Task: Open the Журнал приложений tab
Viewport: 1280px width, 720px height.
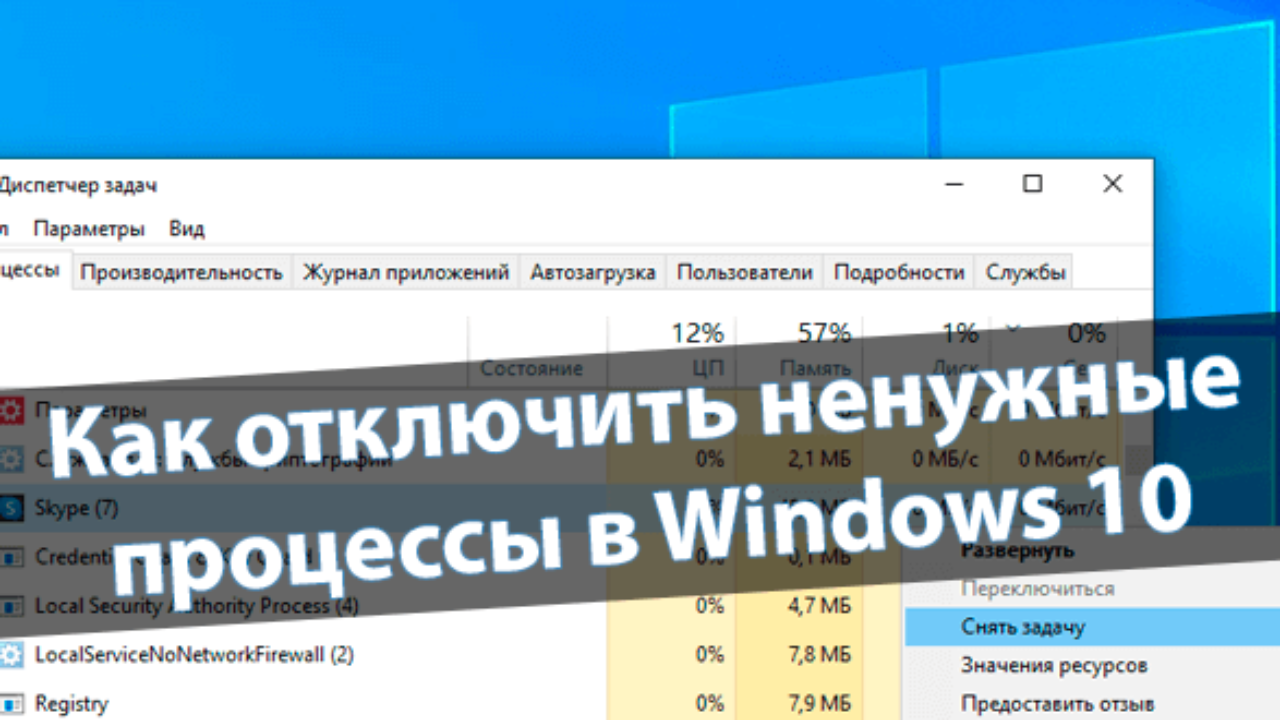Action: coord(406,272)
